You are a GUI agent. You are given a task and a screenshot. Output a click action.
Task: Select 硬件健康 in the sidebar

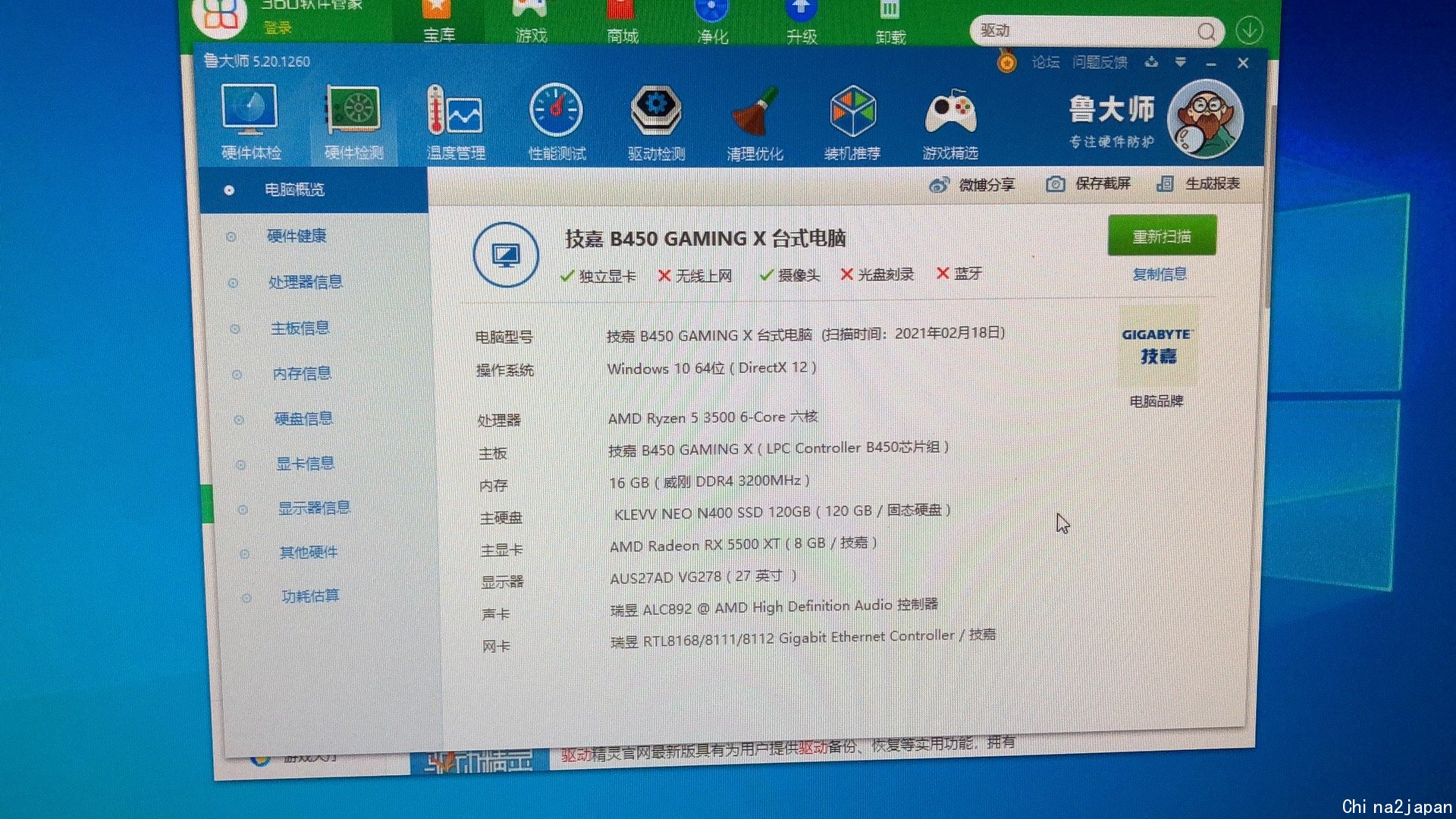click(x=297, y=236)
